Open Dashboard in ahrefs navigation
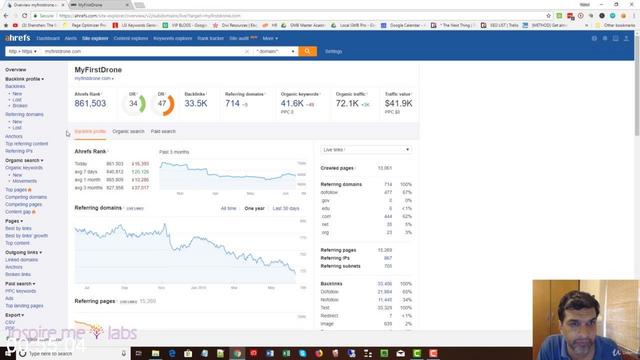The width and height of the screenshot is (640, 360). coord(48,38)
